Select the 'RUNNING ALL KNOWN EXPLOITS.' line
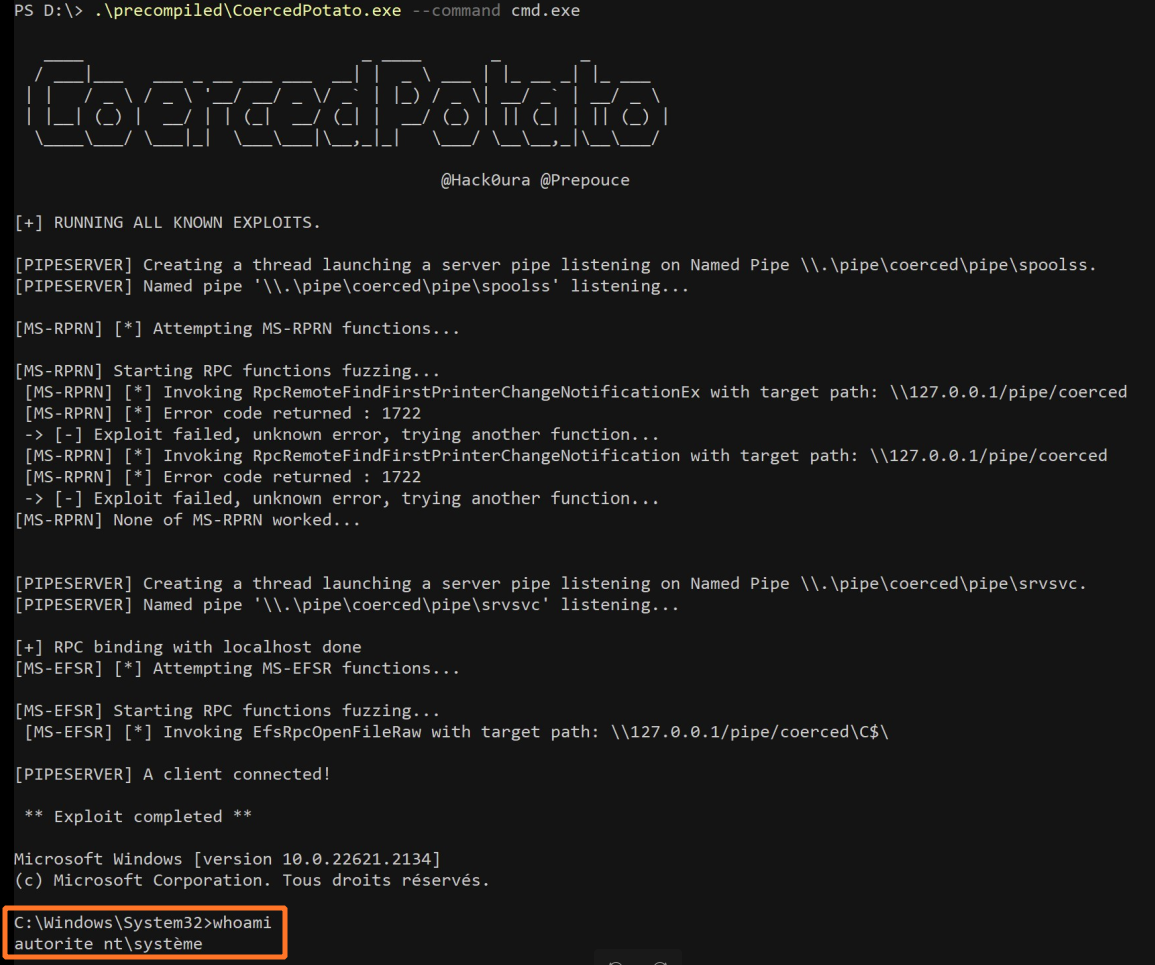The image size is (1155, 965). tap(168, 222)
